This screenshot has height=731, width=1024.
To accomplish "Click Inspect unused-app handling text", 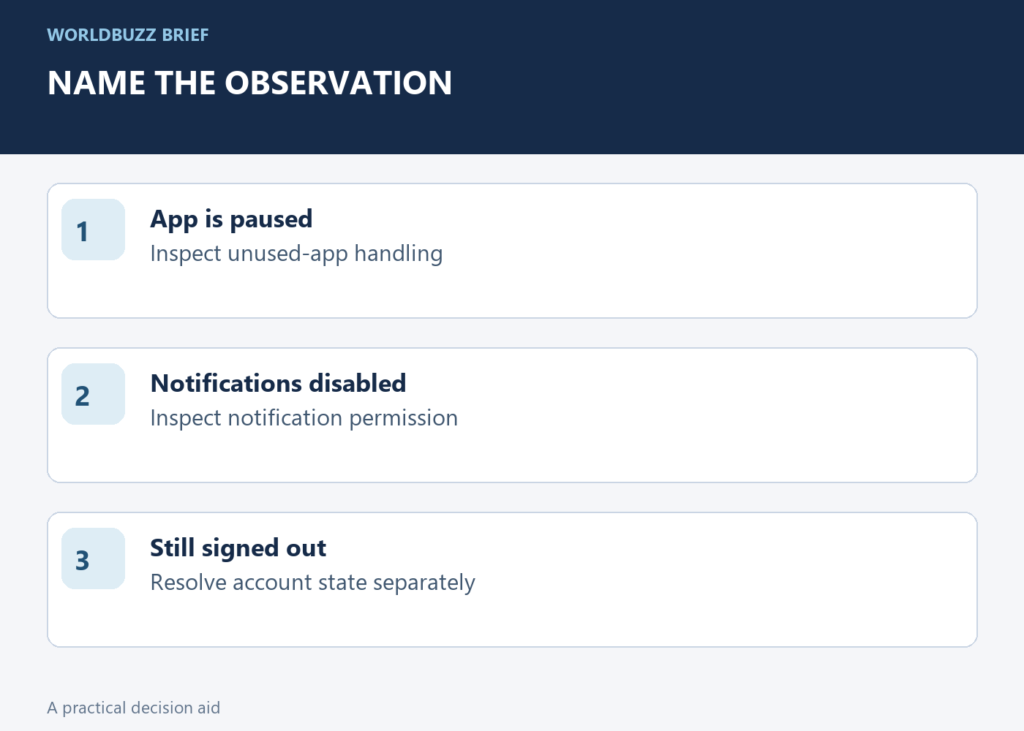I will click(296, 253).
